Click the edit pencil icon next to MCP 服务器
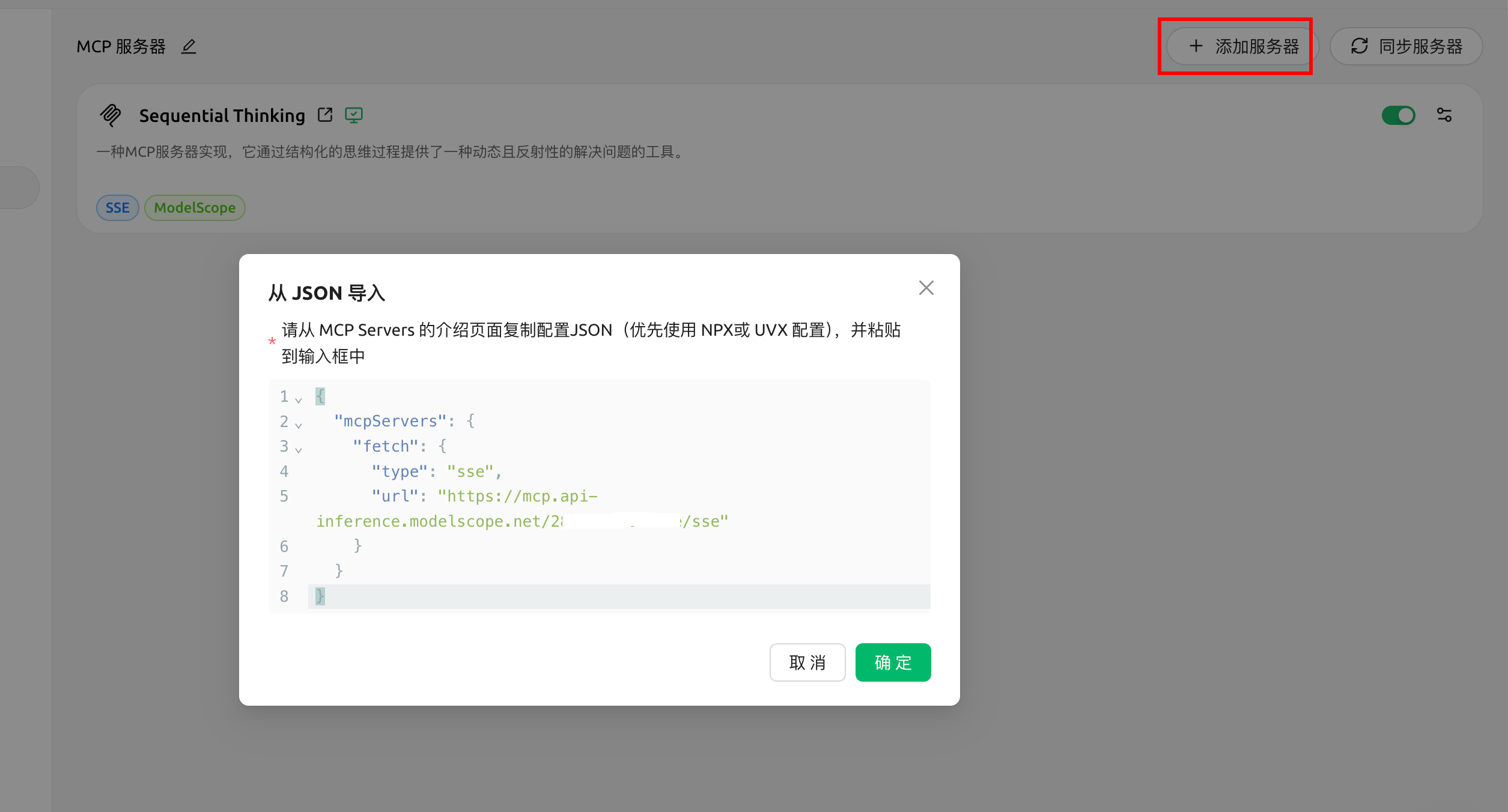 click(x=189, y=46)
